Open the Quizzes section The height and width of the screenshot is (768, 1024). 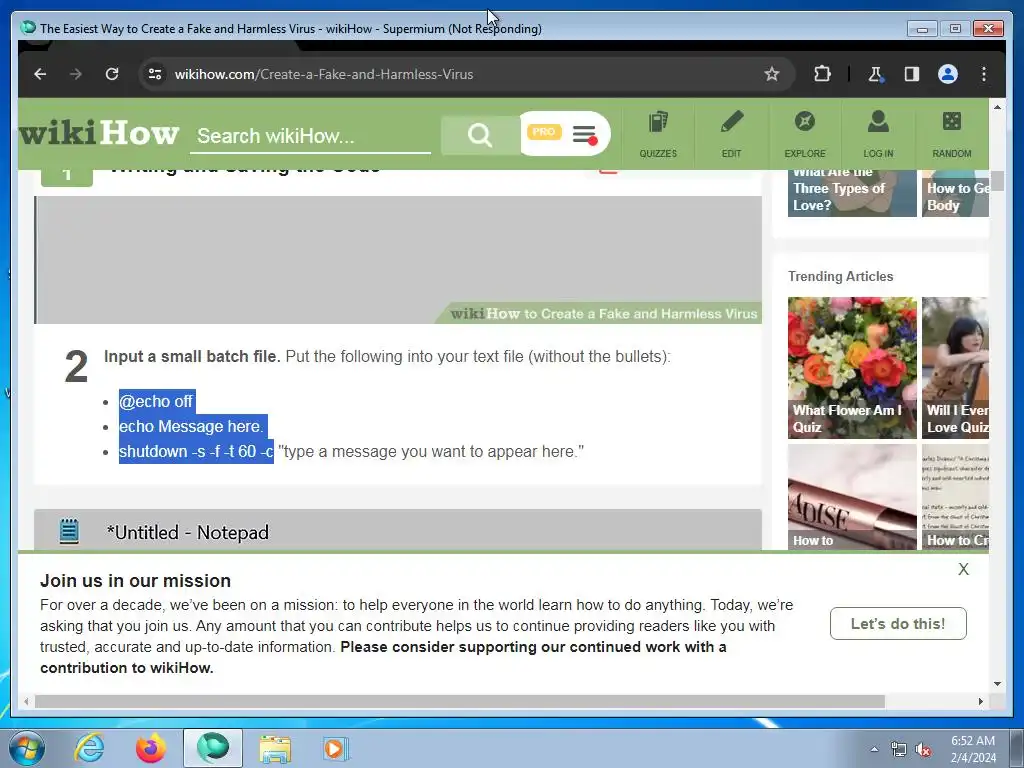point(658,135)
